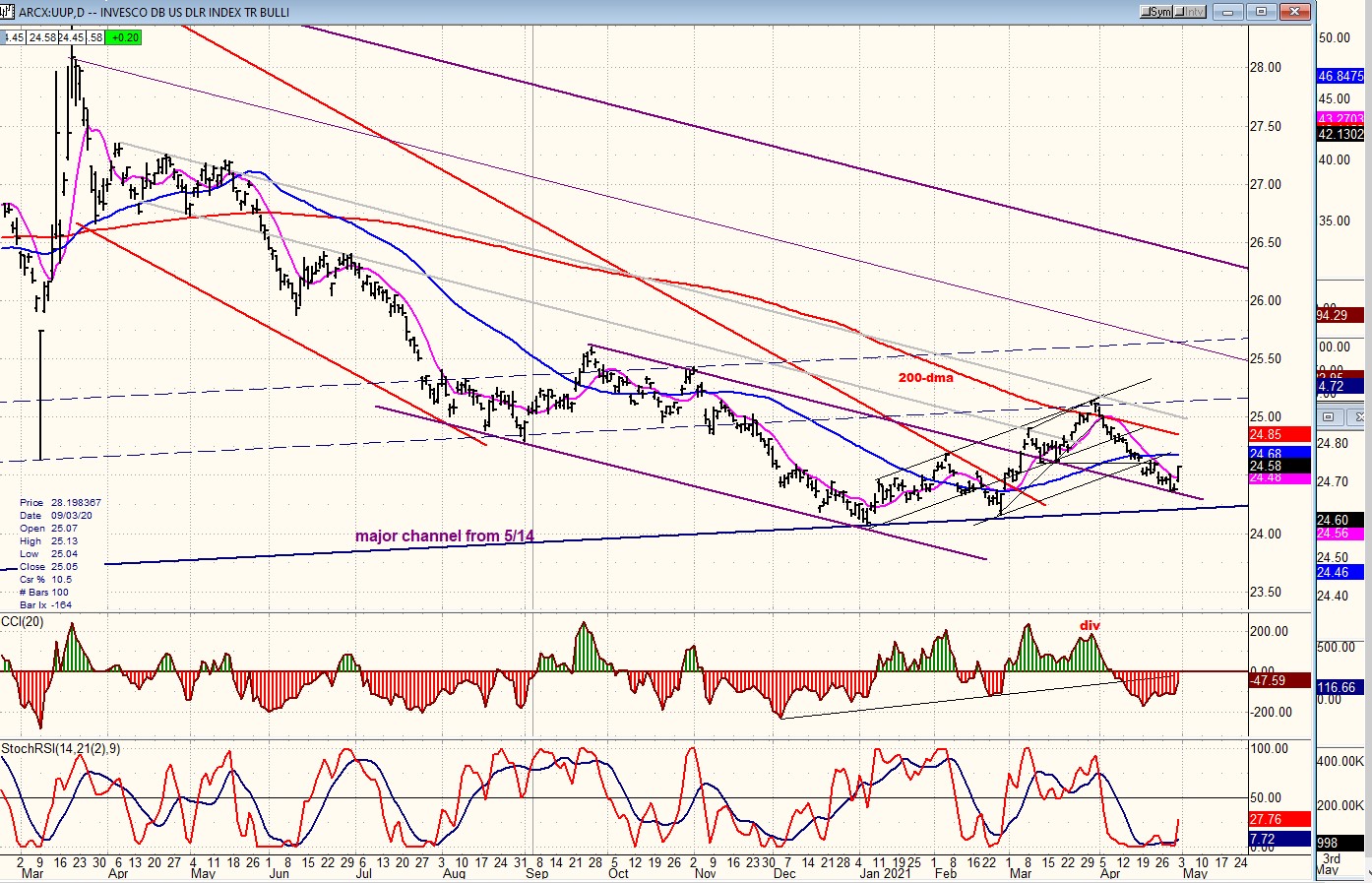Click the chart window icon in title bar

(x=7, y=12)
